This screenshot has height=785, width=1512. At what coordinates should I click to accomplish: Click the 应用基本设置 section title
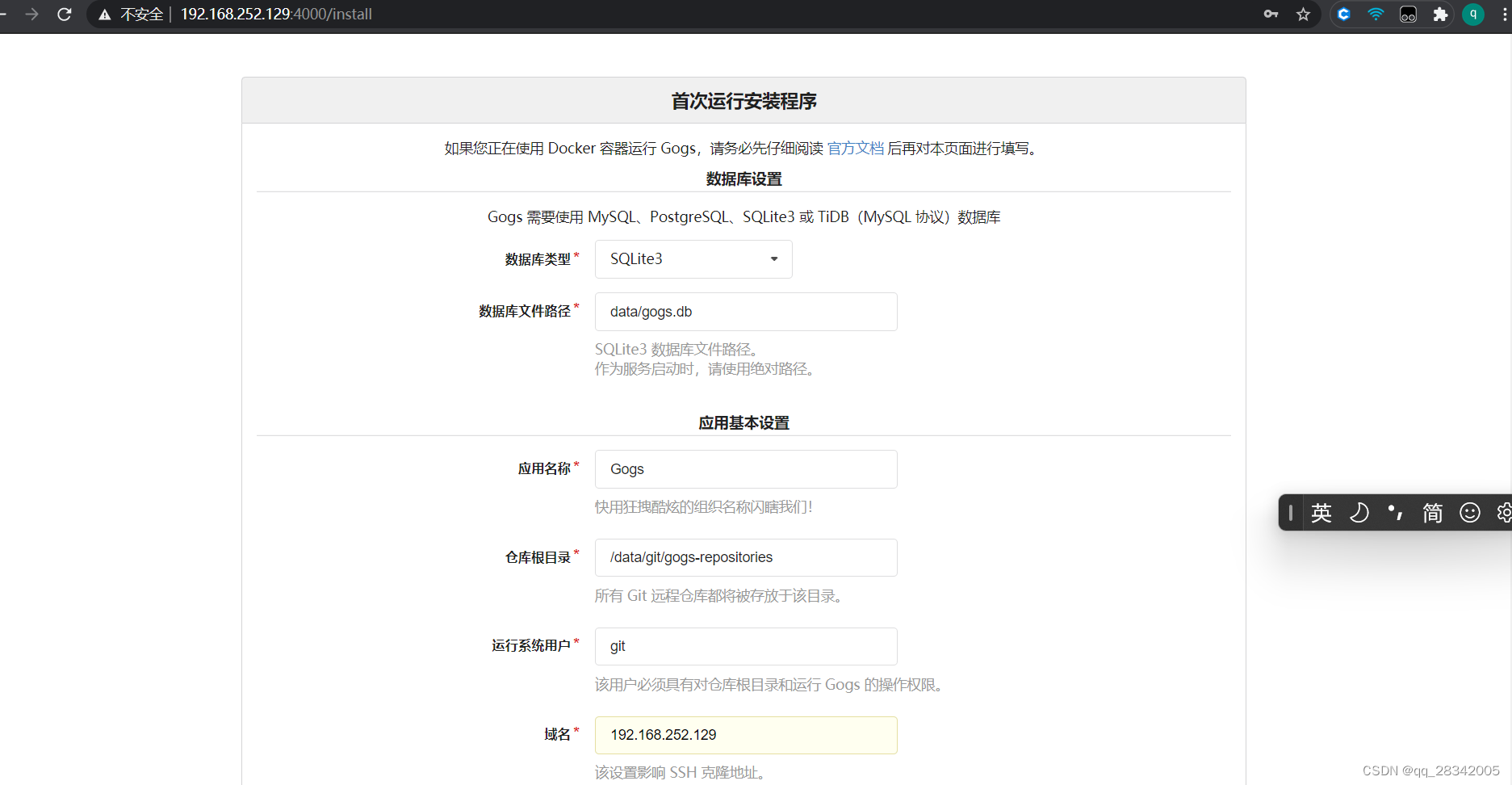[x=743, y=423]
